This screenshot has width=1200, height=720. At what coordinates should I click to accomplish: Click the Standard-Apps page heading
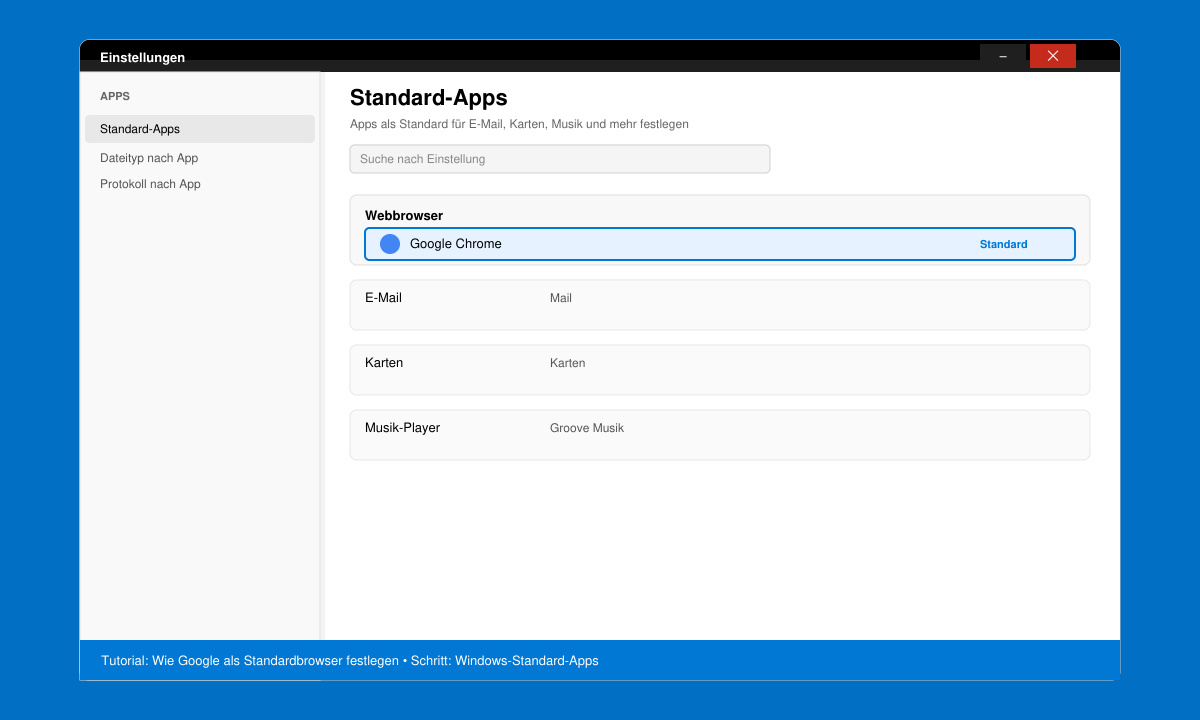429,98
